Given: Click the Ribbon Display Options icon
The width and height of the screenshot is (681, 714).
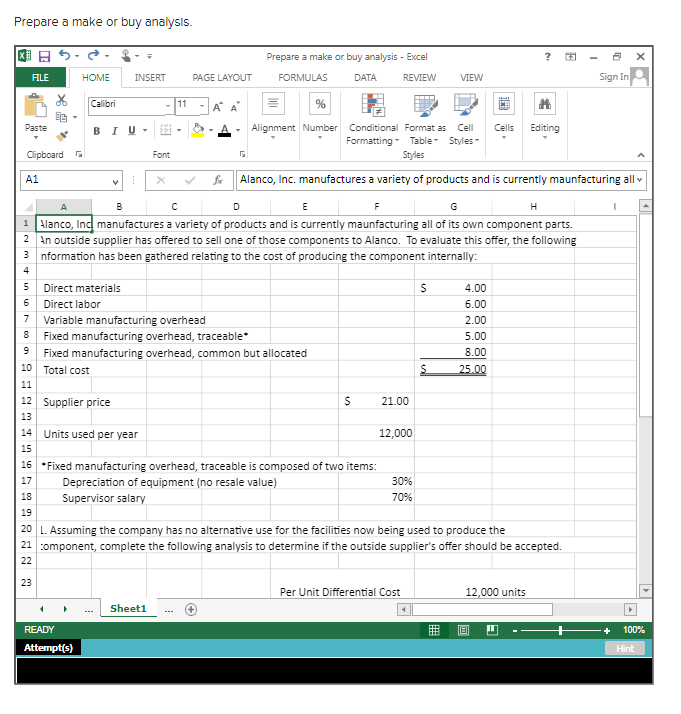Looking at the screenshot, I should coord(570,56).
